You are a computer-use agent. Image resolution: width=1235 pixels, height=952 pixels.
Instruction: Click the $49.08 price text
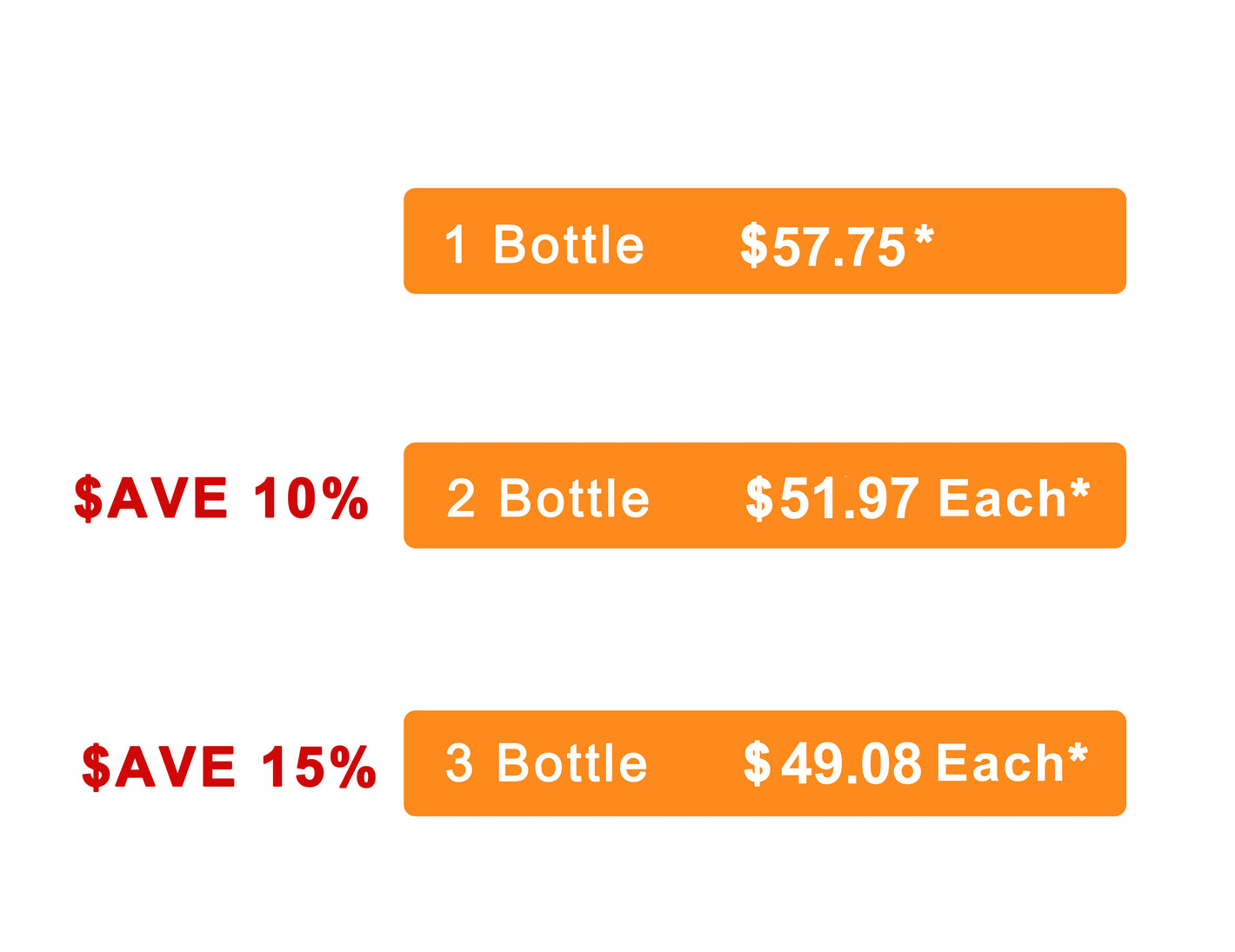tap(832, 764)
